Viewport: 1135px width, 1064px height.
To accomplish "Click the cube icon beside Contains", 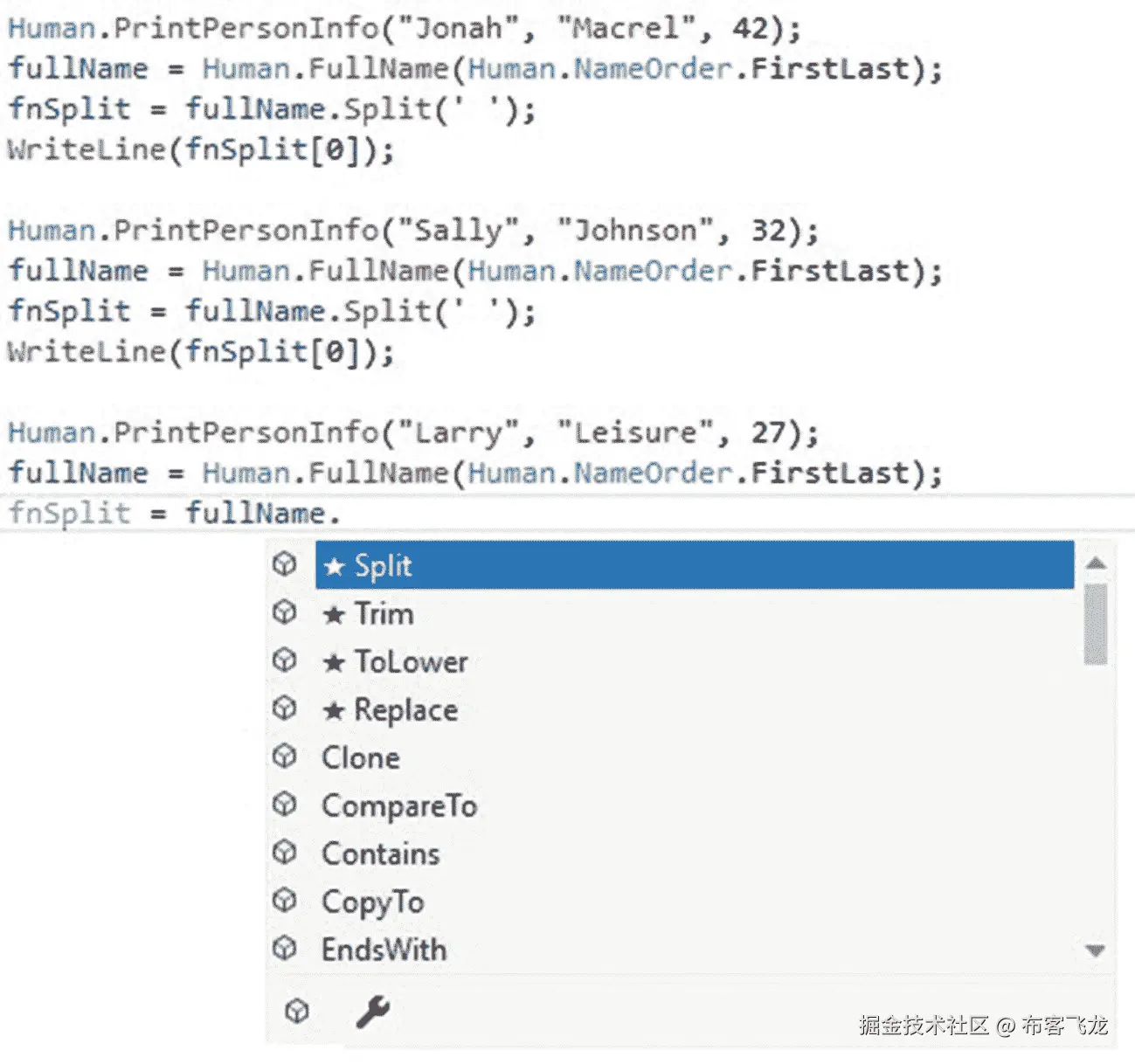I will [x=284, y=853].
